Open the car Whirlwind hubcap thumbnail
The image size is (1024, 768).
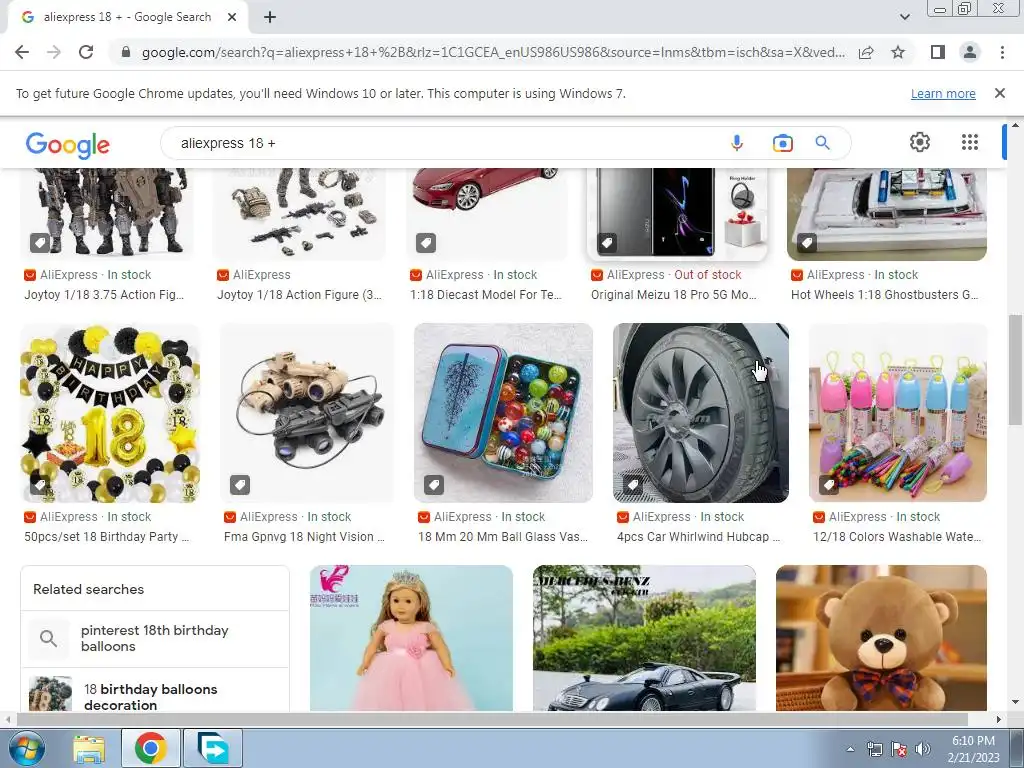click(701, 413)
